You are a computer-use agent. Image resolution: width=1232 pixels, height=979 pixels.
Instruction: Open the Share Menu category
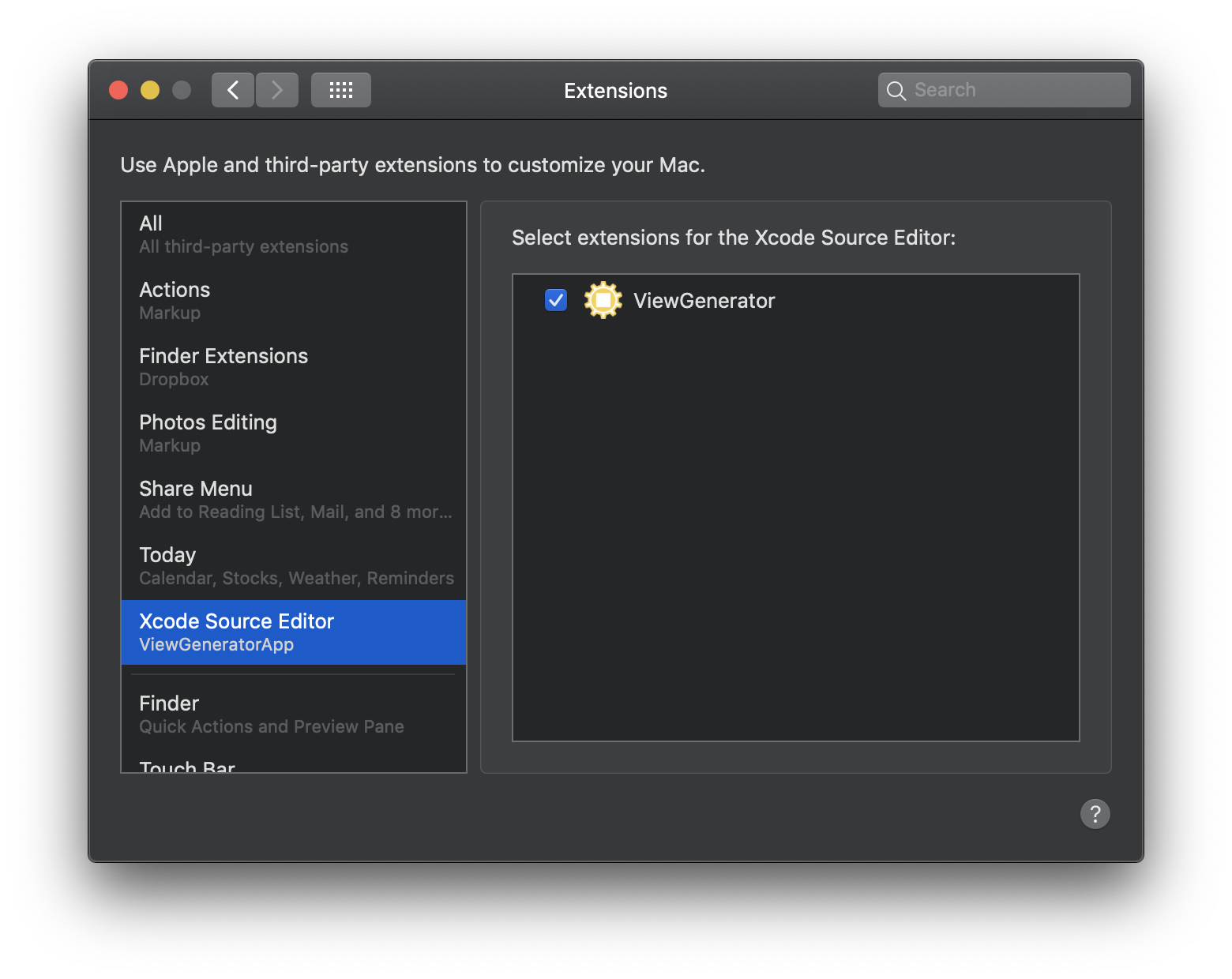pos(294,500)
